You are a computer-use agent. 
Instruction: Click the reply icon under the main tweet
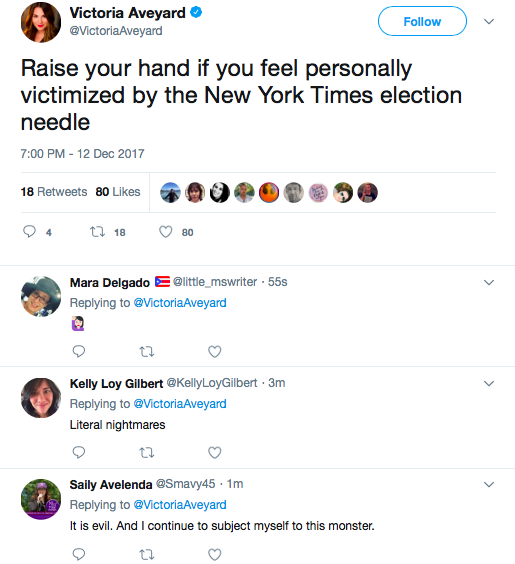pos(29,232)
